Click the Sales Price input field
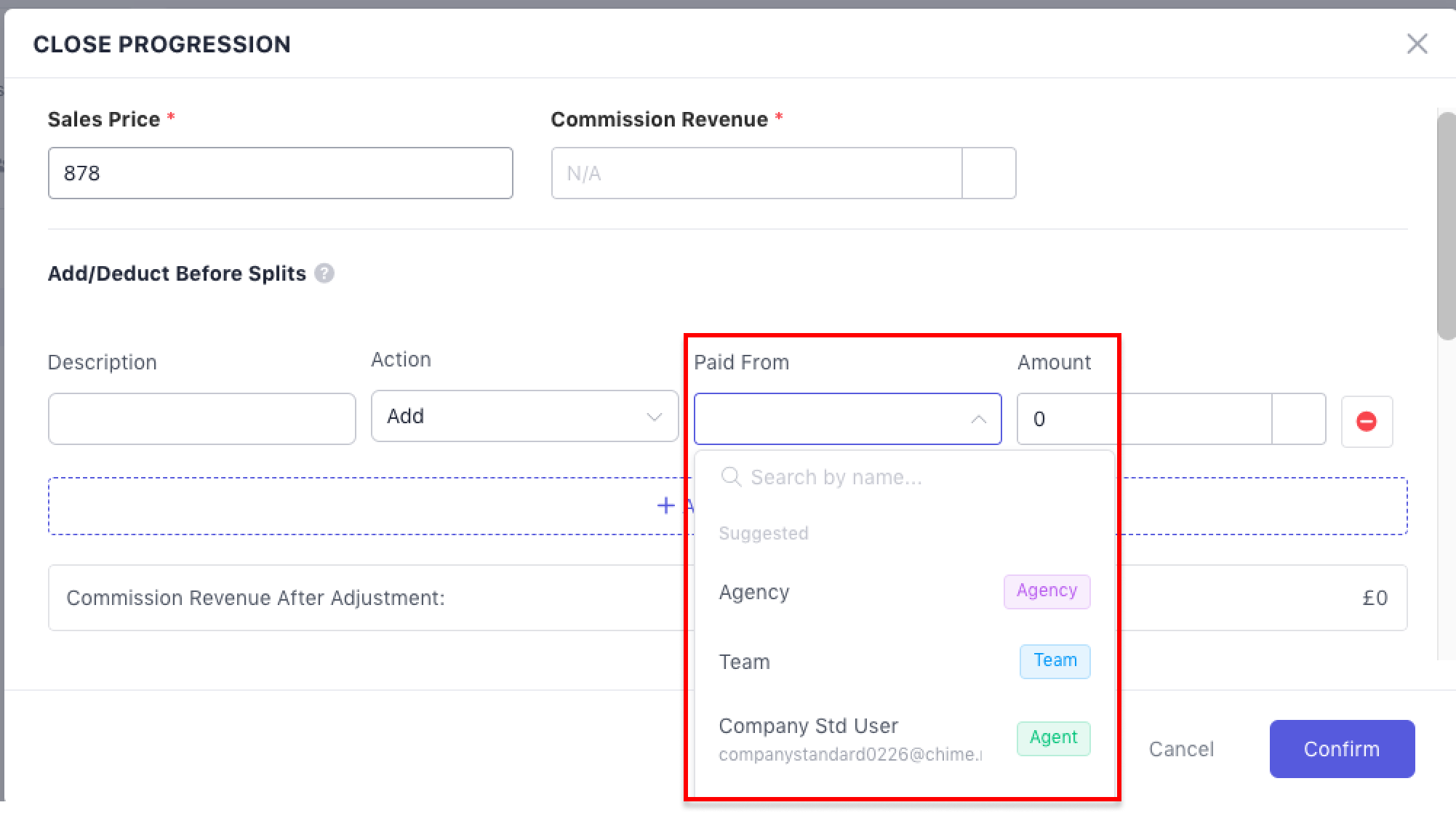The width and height of the screenshot is (1456, 813). tap(280, 173)
